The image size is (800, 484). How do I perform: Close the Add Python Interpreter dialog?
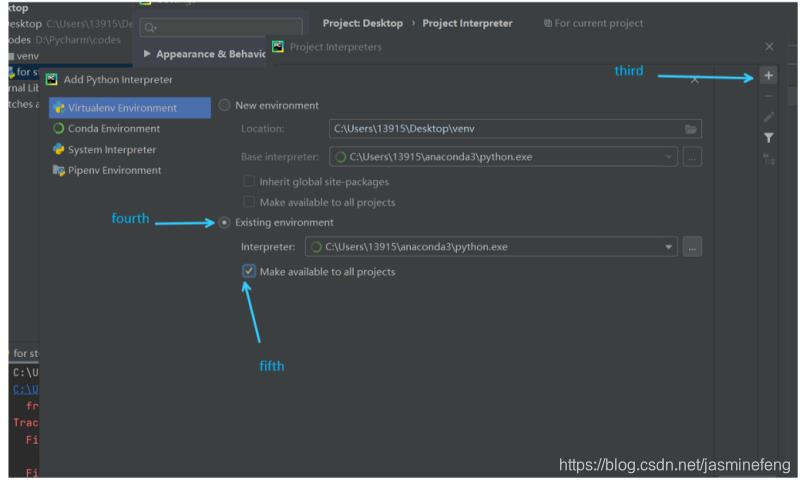[694, 80]
